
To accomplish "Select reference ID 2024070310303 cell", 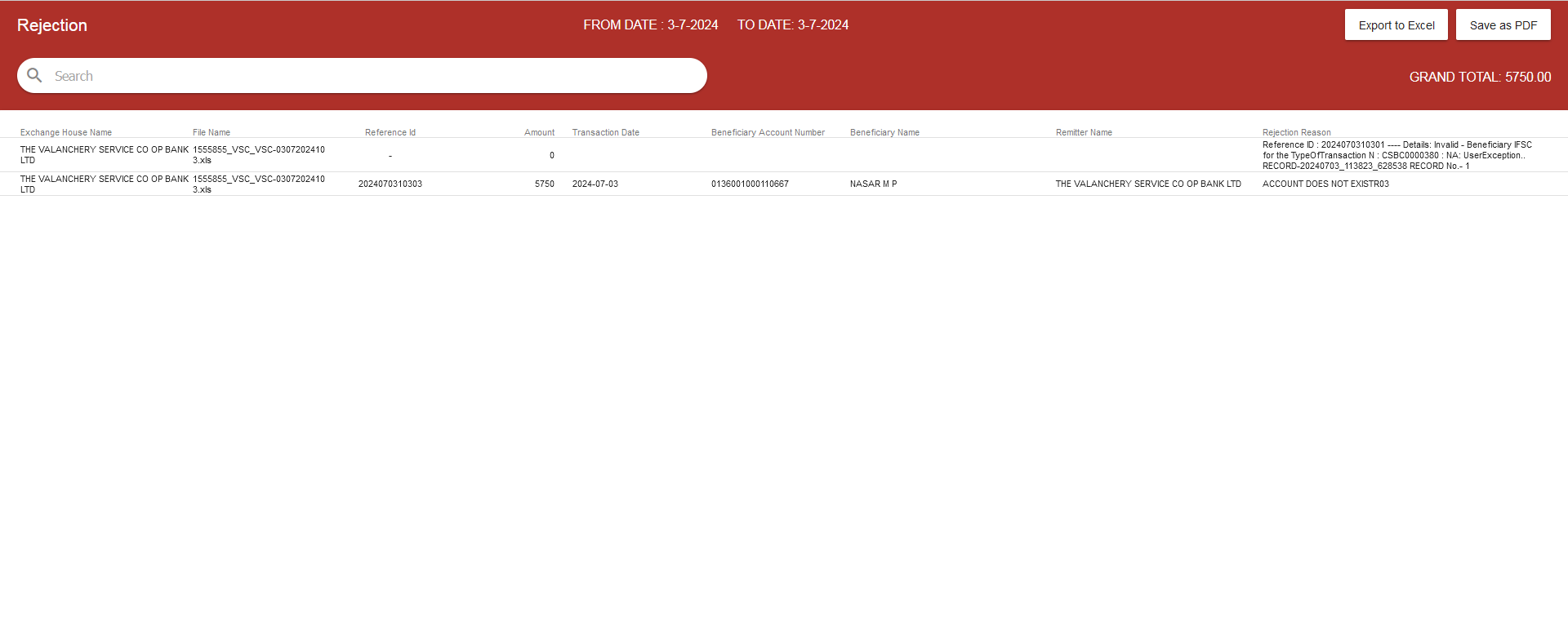I will tap(390, 184).
